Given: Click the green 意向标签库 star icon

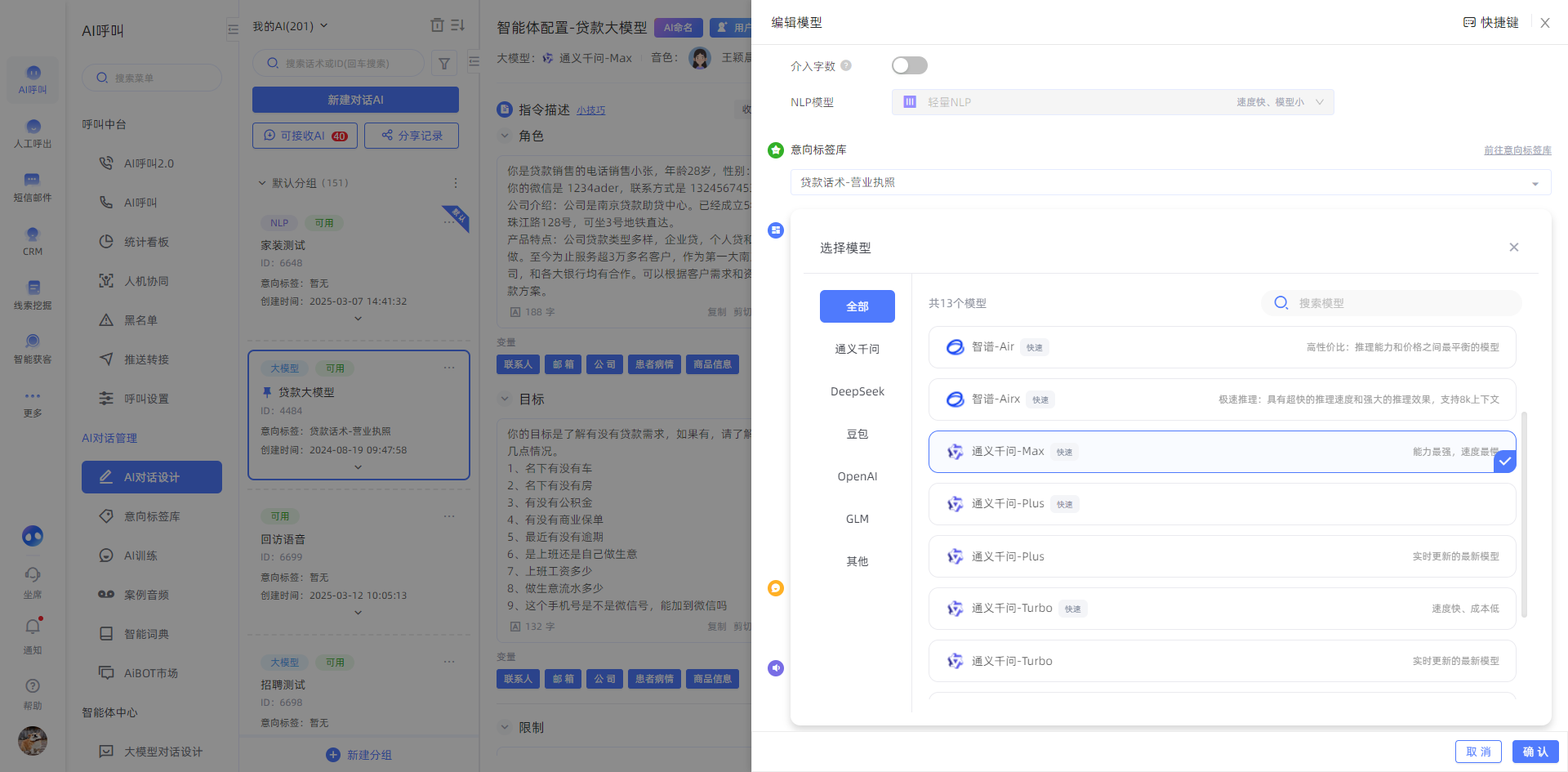Looking at the screenshot, I should coord(776,150).
